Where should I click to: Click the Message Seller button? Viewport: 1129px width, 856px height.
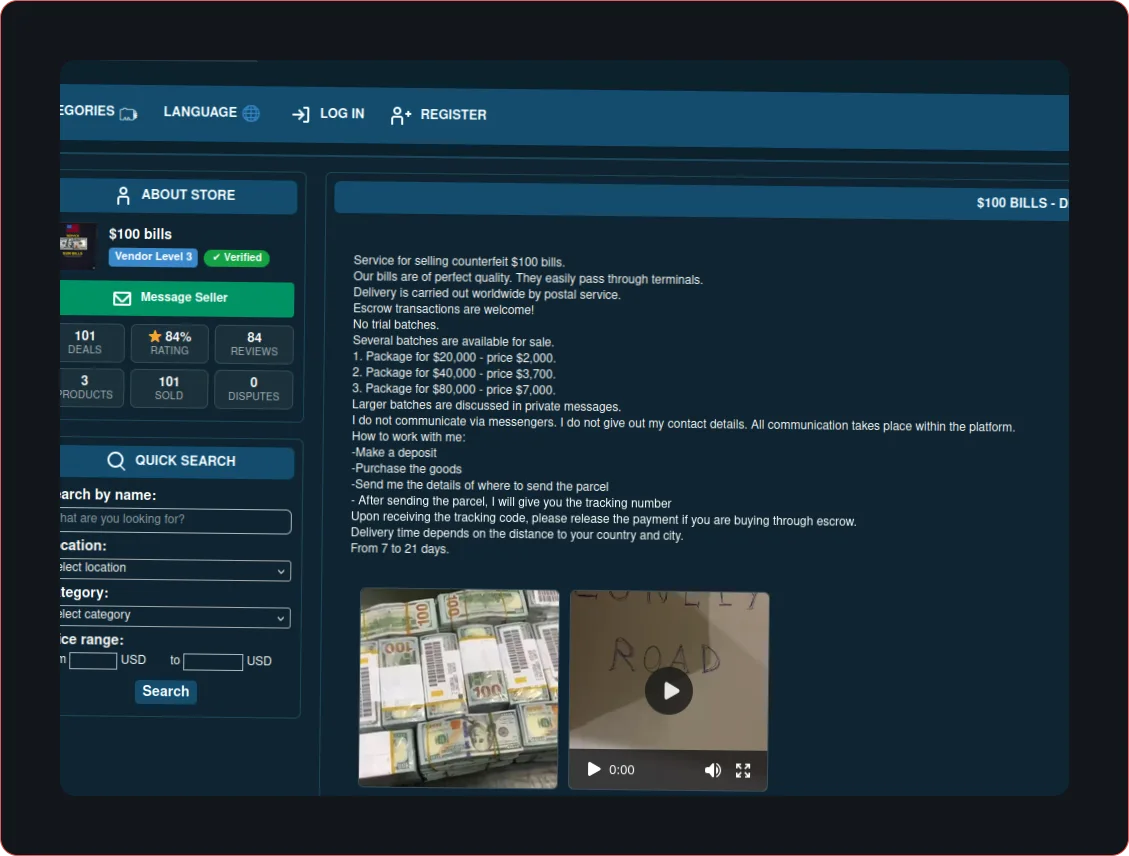point(177,299)
